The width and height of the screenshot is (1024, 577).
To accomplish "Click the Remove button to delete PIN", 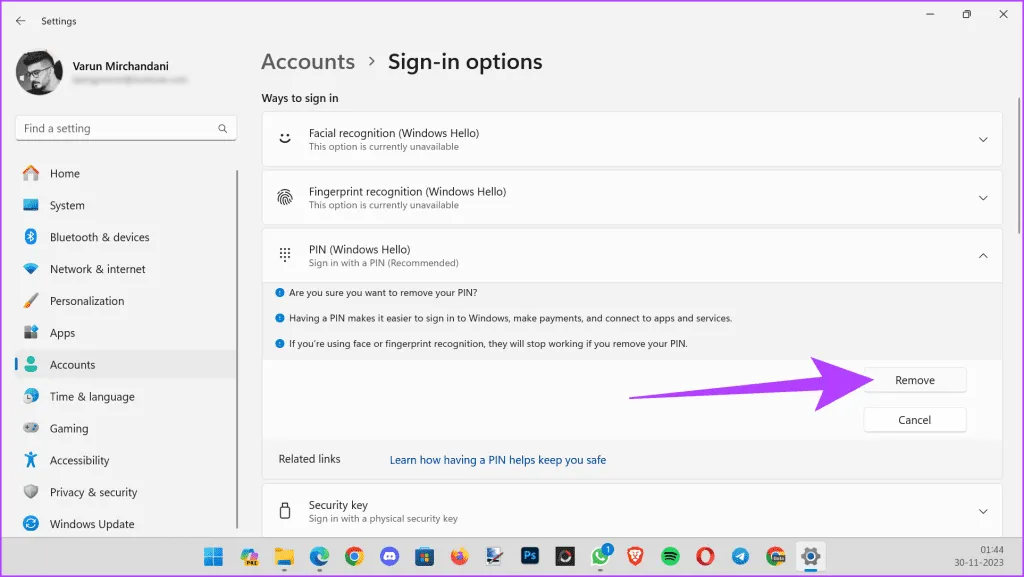I will (x=914, y=380).
